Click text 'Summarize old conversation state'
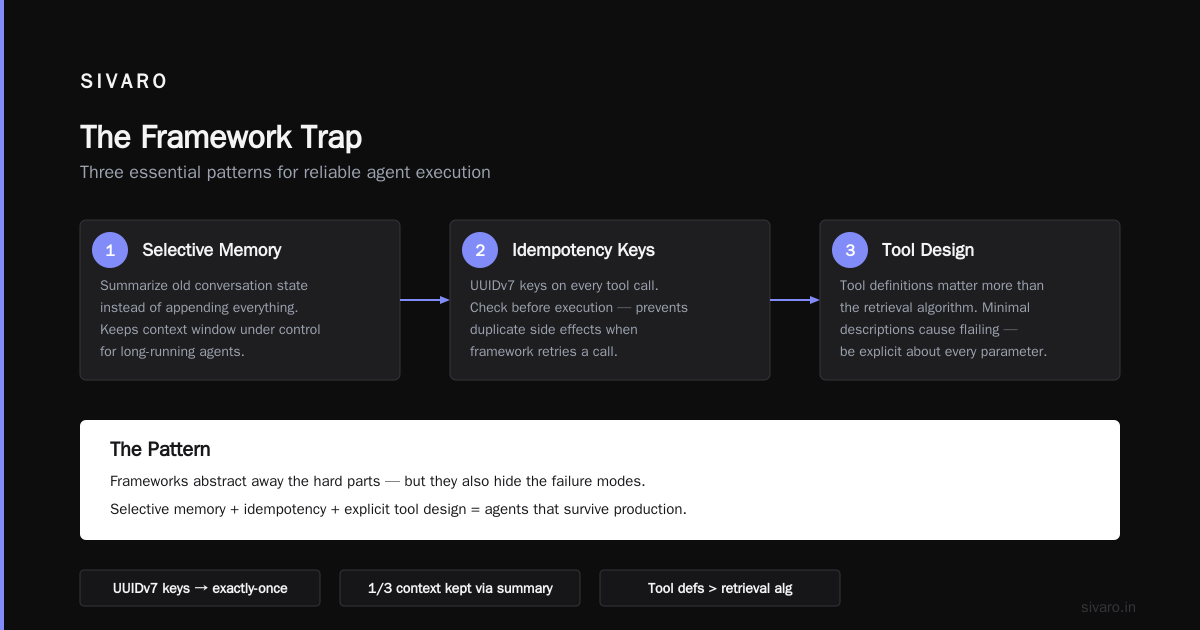Screen dimensions: 1200x630 click(204, 286)
